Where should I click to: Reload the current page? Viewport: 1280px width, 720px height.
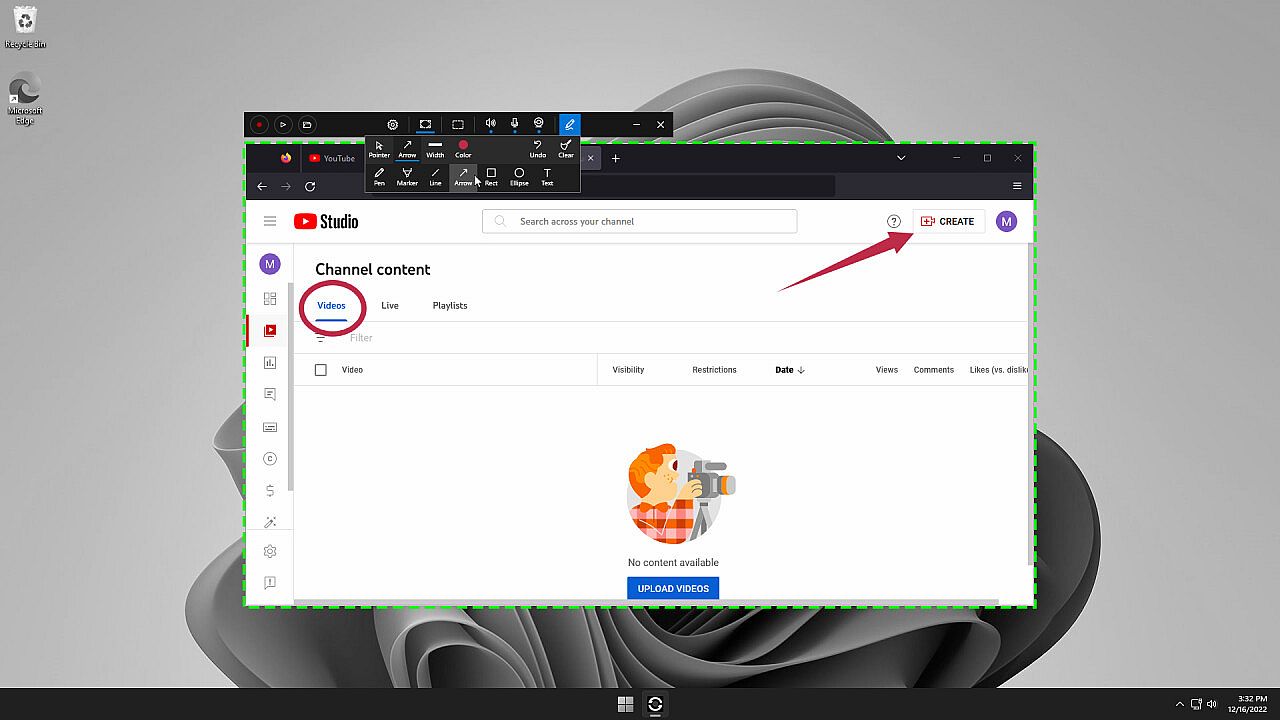click(310, 186)
